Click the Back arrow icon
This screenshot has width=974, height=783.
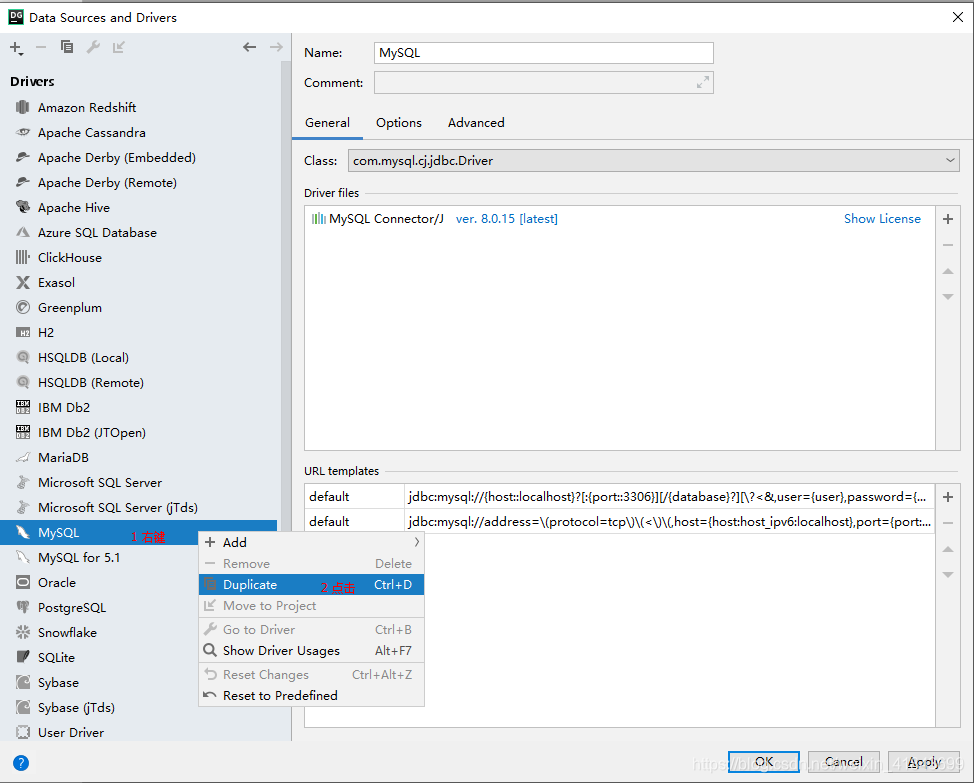coord(250,47)
